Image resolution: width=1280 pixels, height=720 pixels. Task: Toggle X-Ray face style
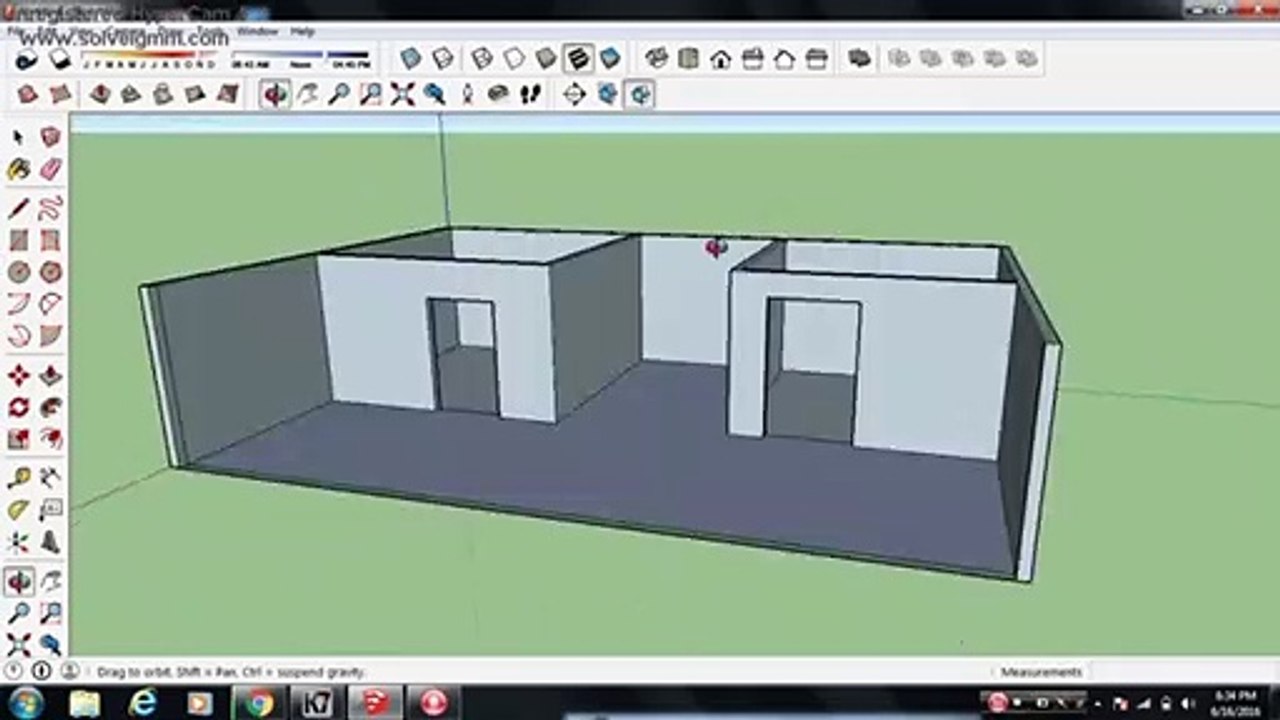[x=410, y=59]
